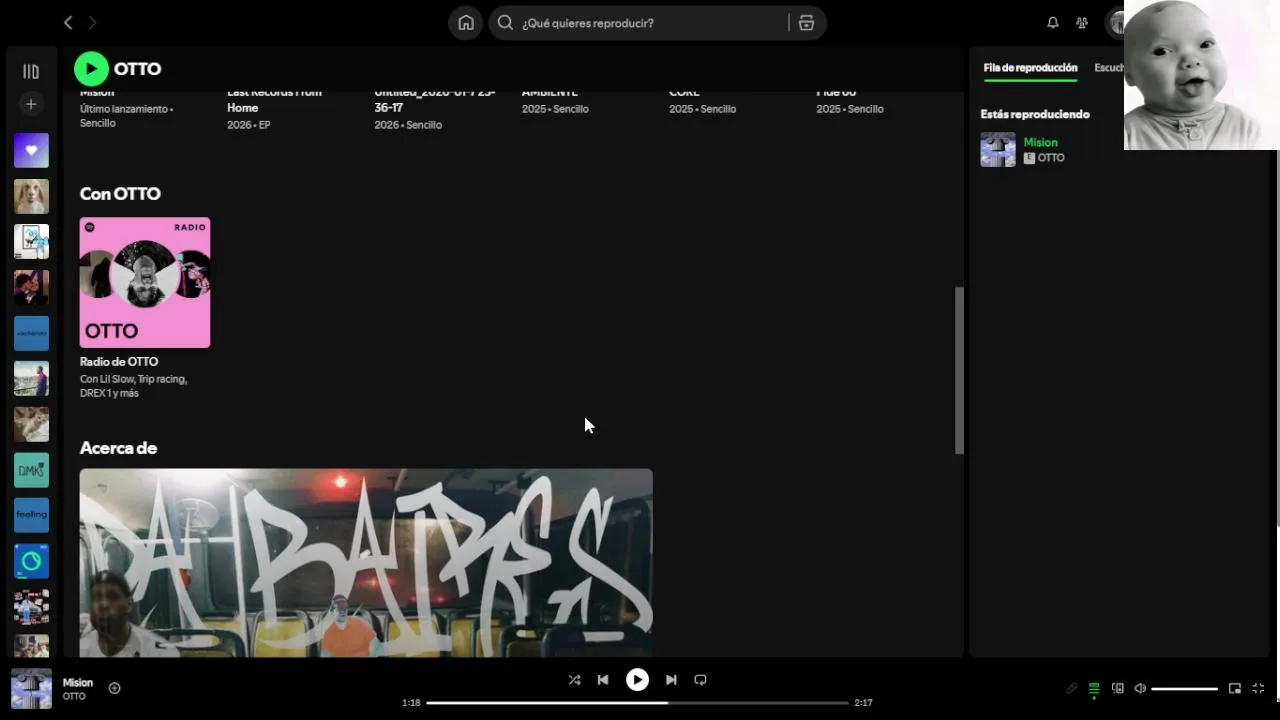Open the user profile avatar
This screenshot has width=1280, height=720.
(1115, 23)
